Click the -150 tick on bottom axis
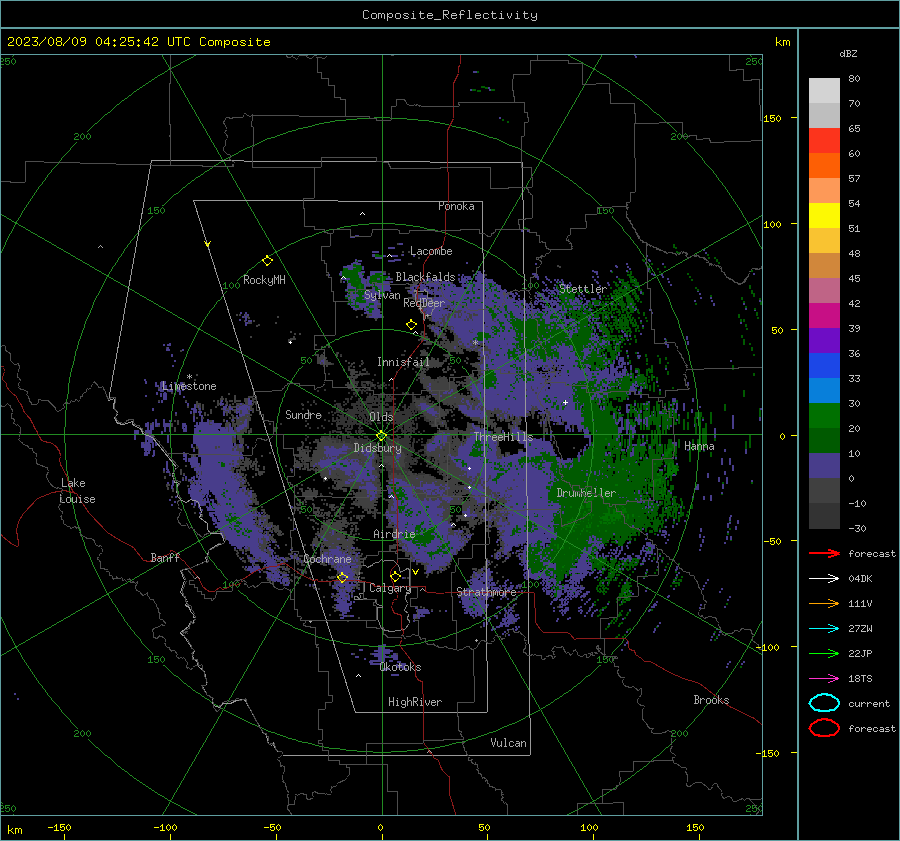The height and width of the screenshot is (841, 900). click(59, 827)
